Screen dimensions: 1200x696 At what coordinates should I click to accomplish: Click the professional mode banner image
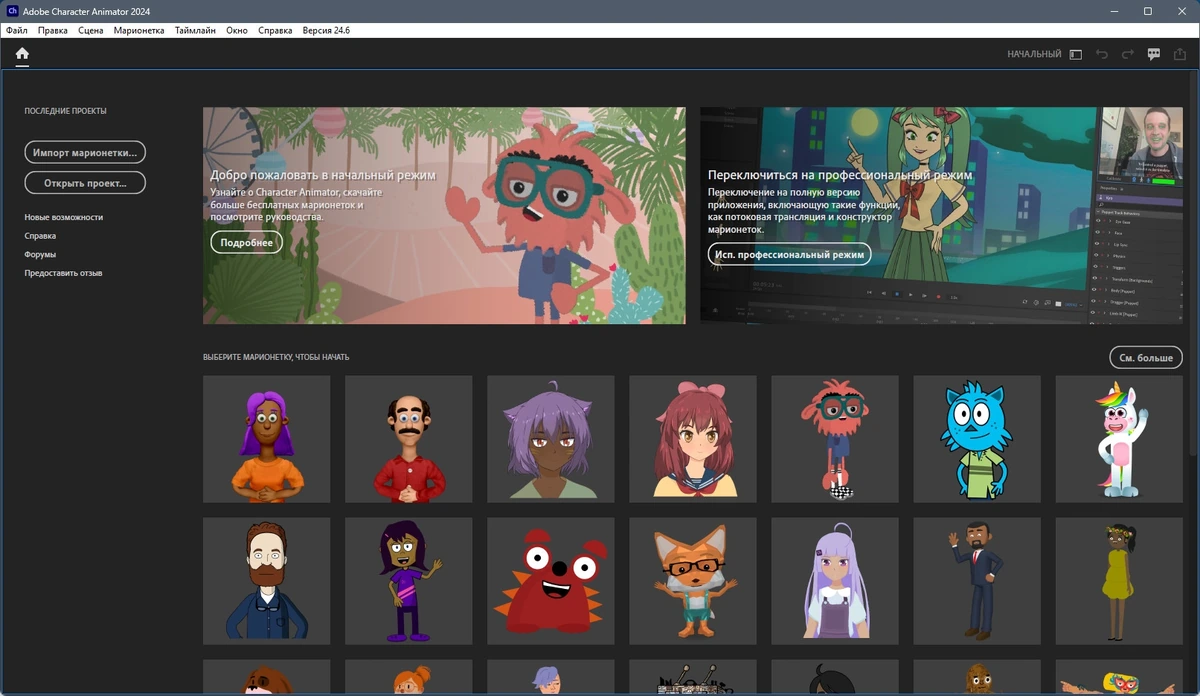pyautogui.click(x=941, y=216)
